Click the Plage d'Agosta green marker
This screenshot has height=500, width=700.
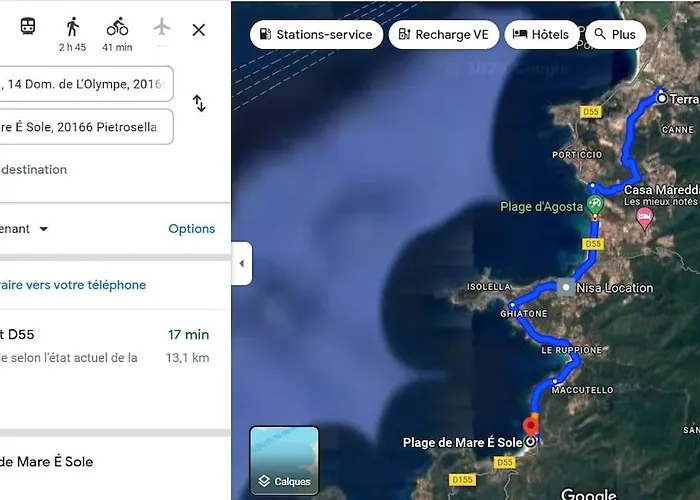[x=595, y=204]
